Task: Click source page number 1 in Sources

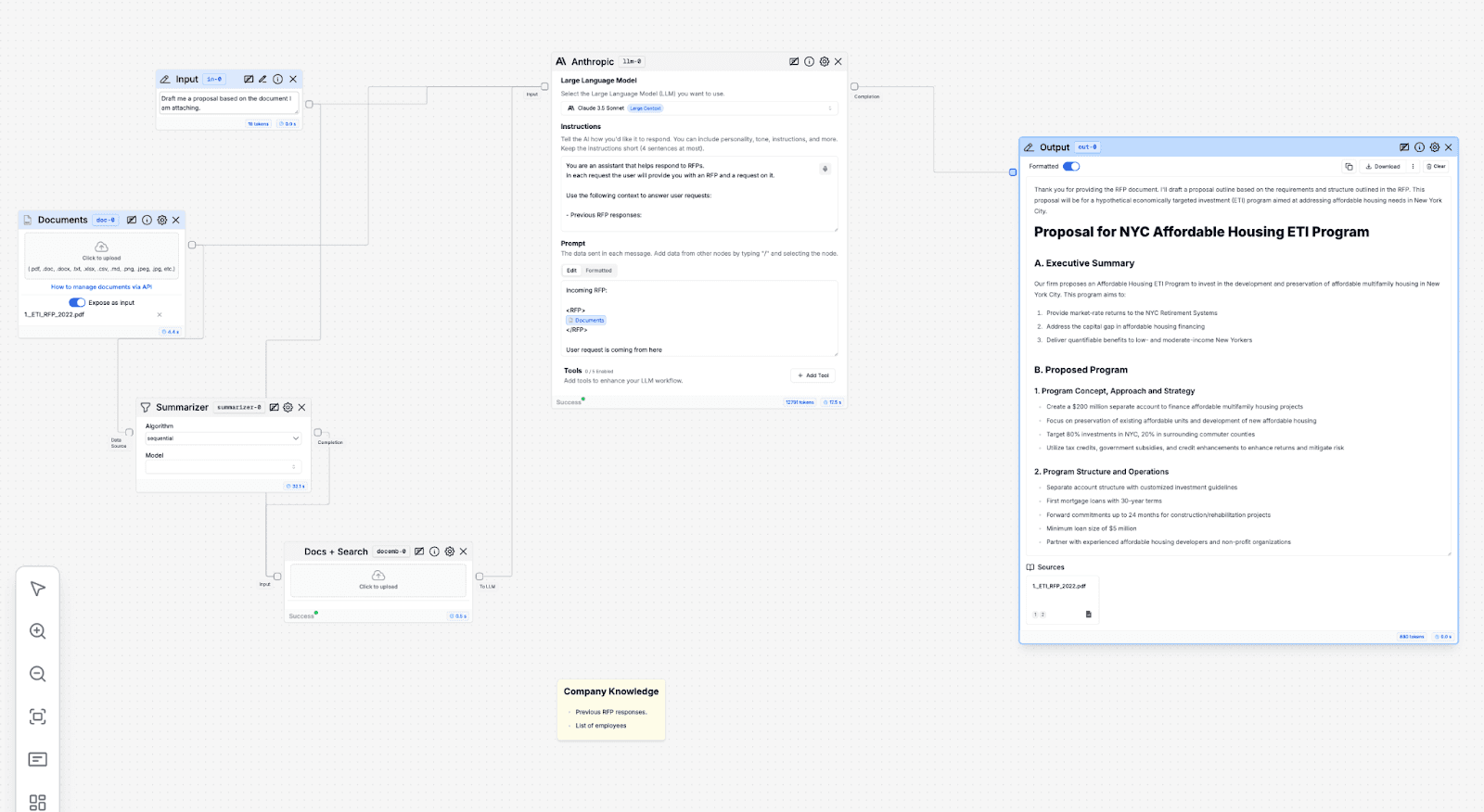Action: click(1035, 615)
